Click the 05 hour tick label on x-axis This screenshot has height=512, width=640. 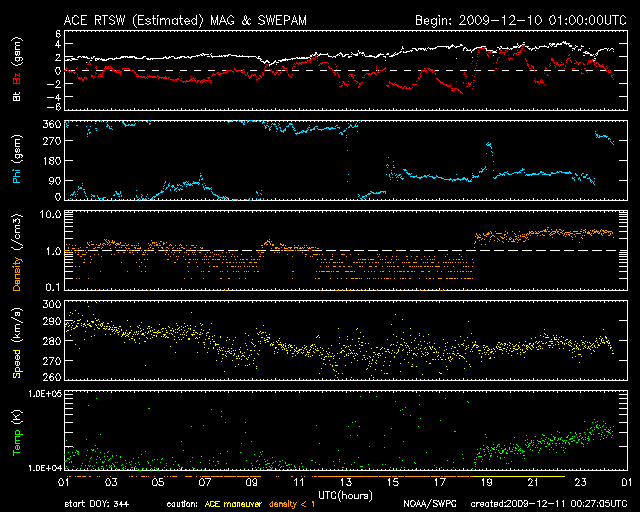[x=157, y=482]
